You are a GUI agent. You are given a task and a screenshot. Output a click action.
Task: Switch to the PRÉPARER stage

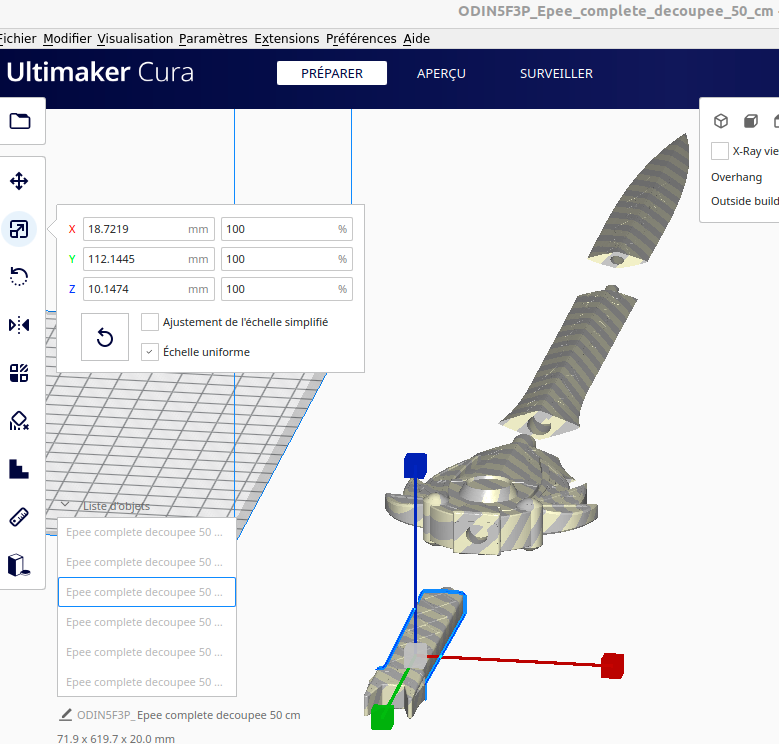click(x=332, y=73)
